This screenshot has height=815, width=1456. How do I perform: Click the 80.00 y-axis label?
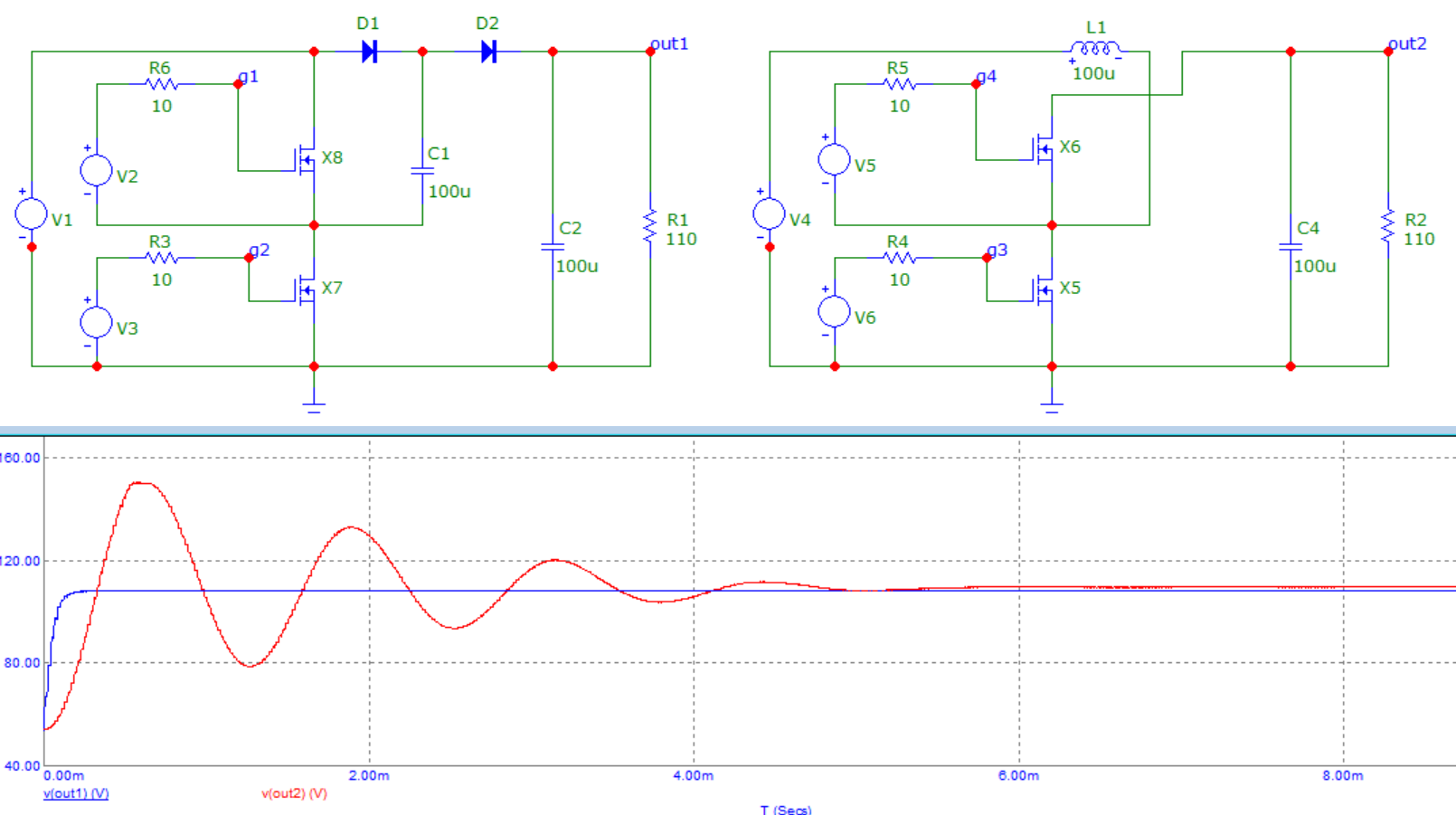23,663
